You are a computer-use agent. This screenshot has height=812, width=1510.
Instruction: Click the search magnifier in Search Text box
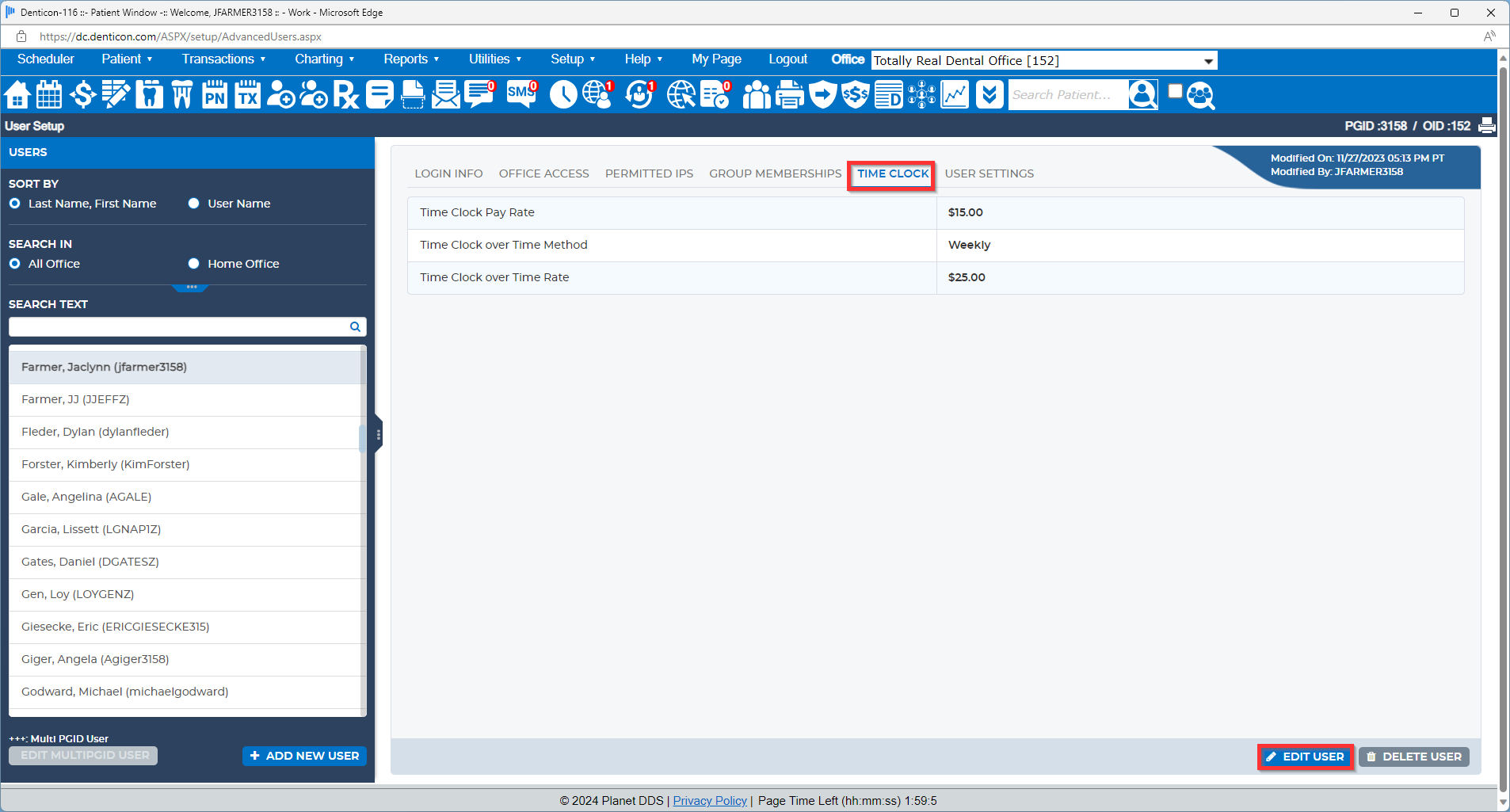(355, 326)
